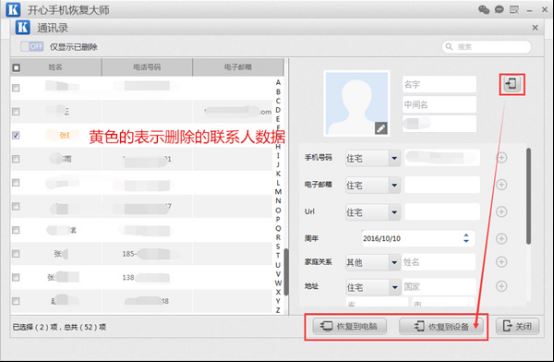Sort by 电子邮箱 column header

click(238, 67)
